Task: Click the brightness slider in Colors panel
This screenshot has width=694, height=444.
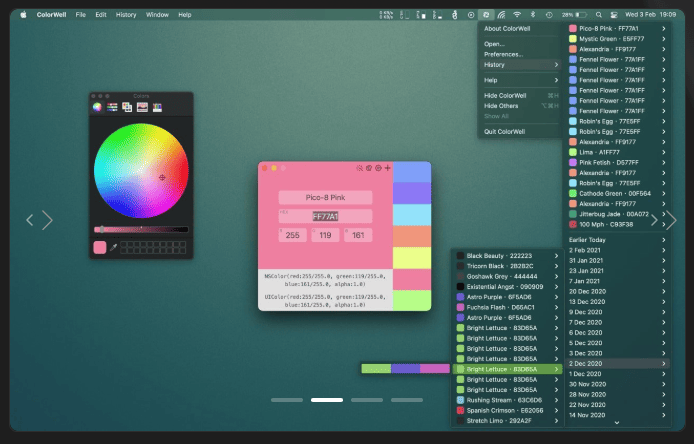Action: pyautogui.click(x=141, y=229)
